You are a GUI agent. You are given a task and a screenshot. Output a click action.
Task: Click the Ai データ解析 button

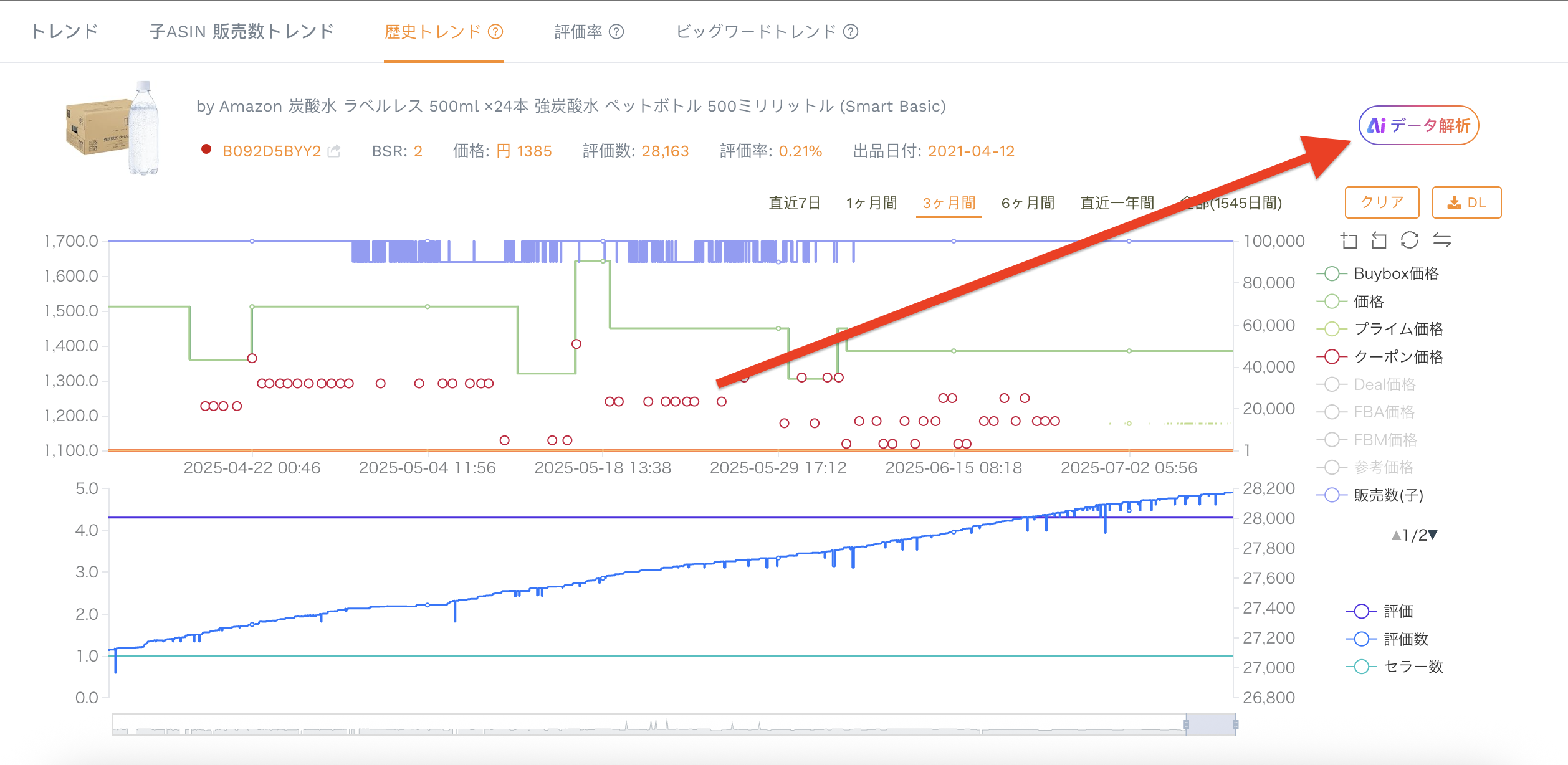(x=1418, y=125)
